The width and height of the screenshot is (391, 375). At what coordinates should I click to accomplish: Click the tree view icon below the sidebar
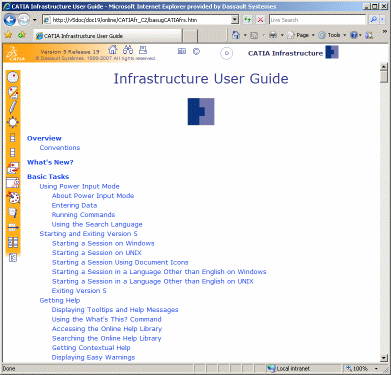coord(13,257)
